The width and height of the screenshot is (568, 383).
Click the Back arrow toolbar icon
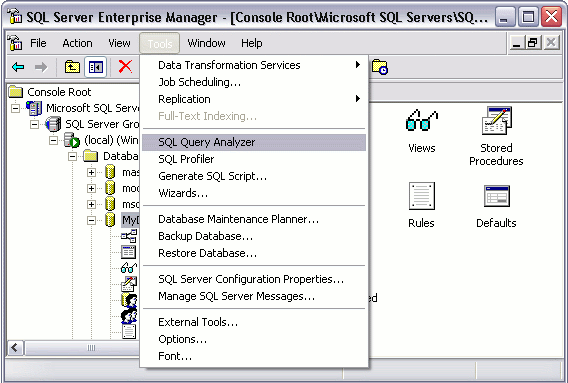click(x=18, y=67)
